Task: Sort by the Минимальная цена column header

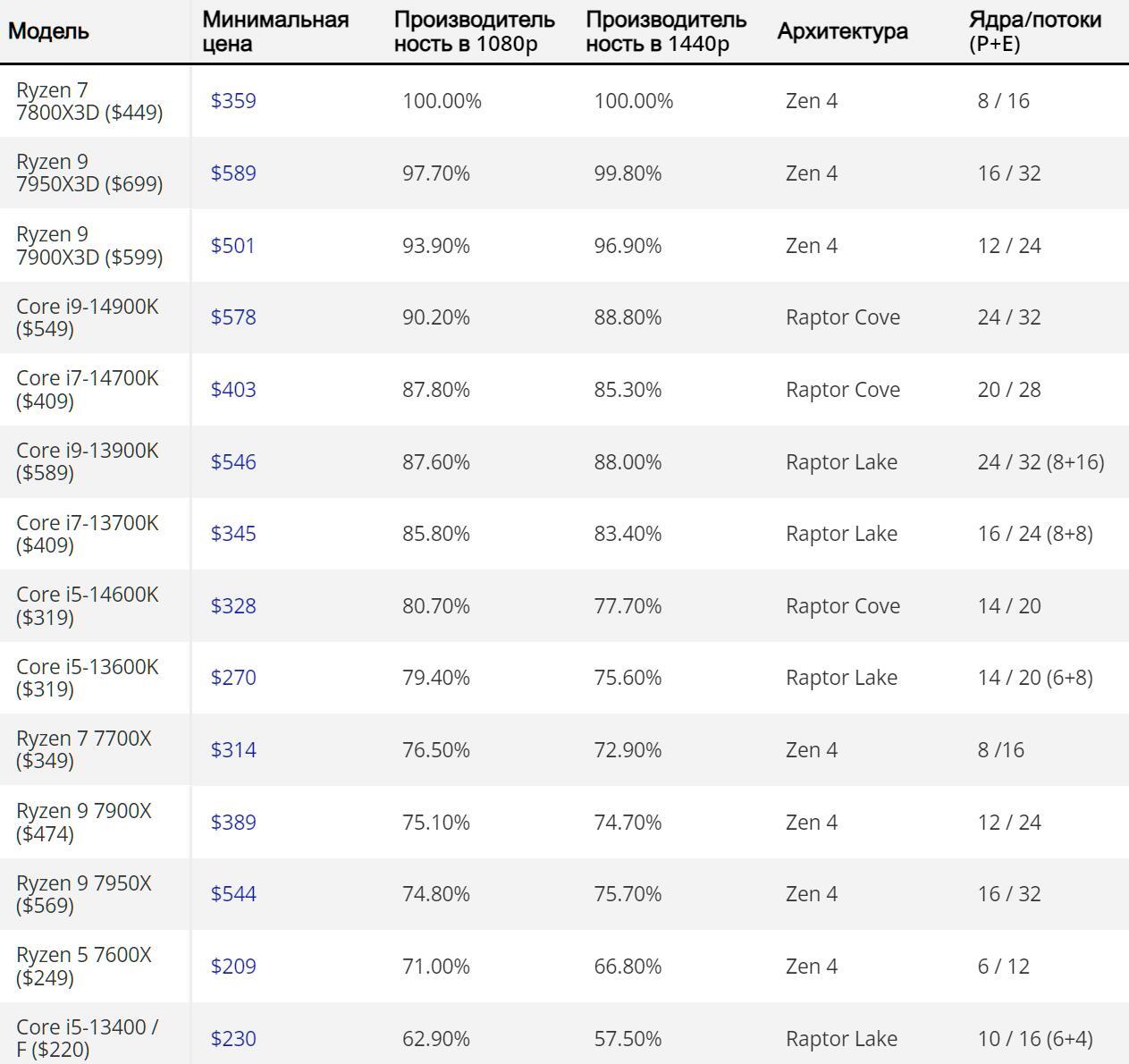Action: [275, 31]
